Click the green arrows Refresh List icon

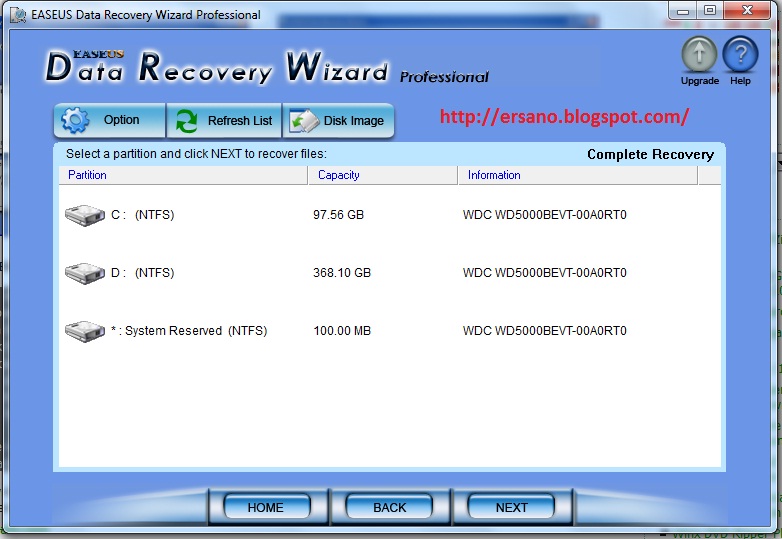[186, 121]
